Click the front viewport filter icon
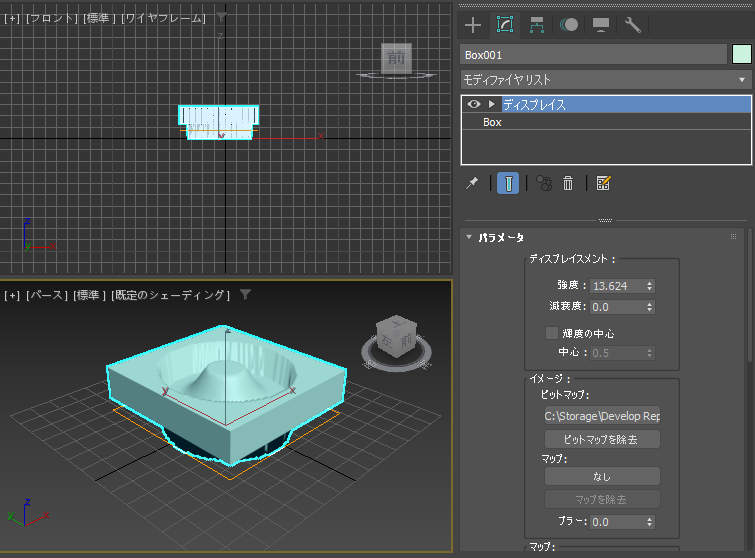This screenshot has width=755, height=558. coord(221,18)
